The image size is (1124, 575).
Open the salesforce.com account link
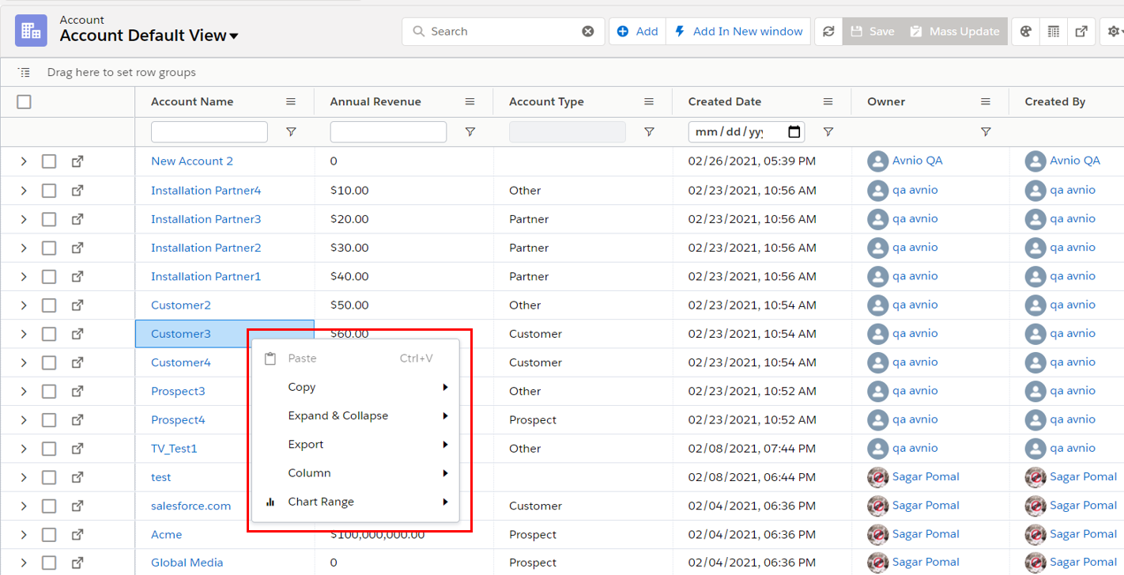click(191, 506)
